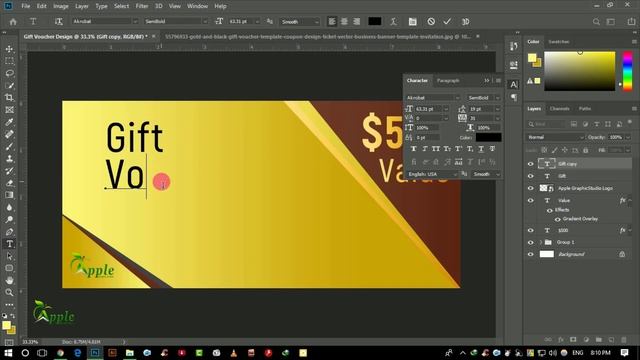Open Chrome from the Windows taskbar
640x360 pixels.
click(x=60, y=353)
